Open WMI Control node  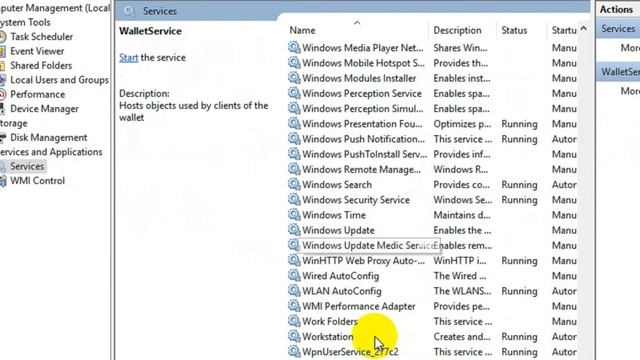tap(37, 181)
